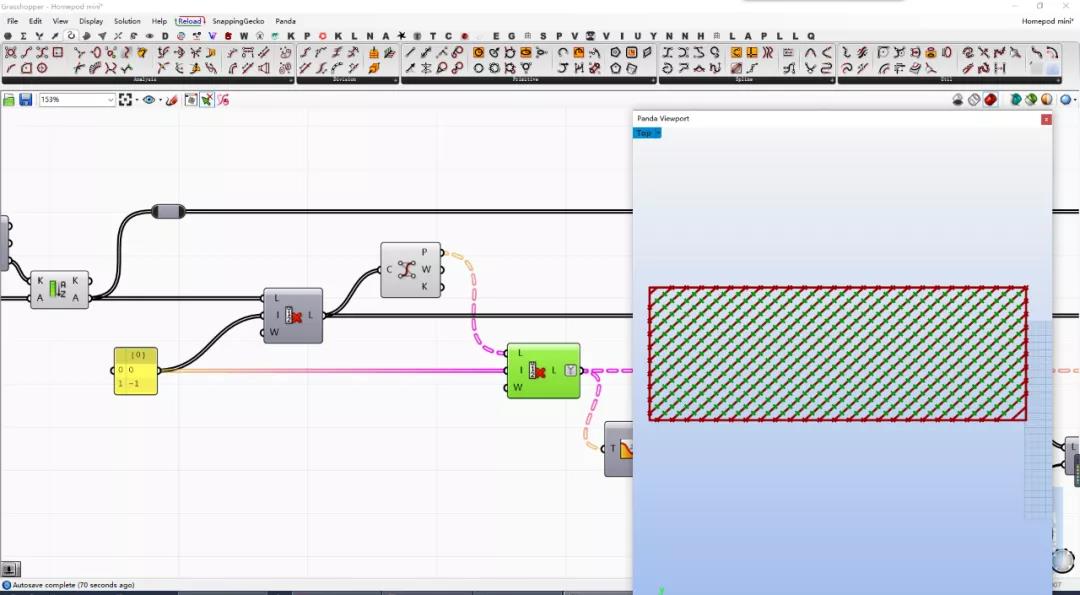
Task: Click the hatched rectangle in Panda Viewport
Action: click(x=838, y=353)
